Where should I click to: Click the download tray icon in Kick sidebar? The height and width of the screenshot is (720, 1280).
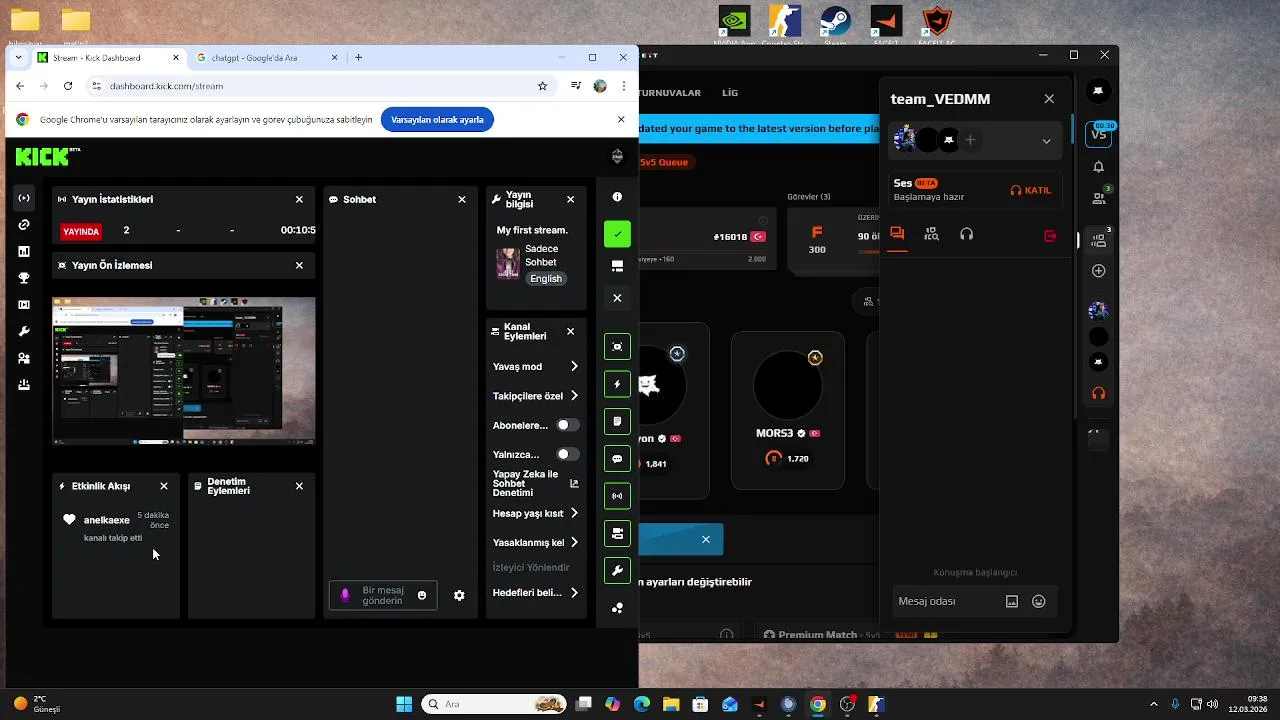click(x=24, y=385)
